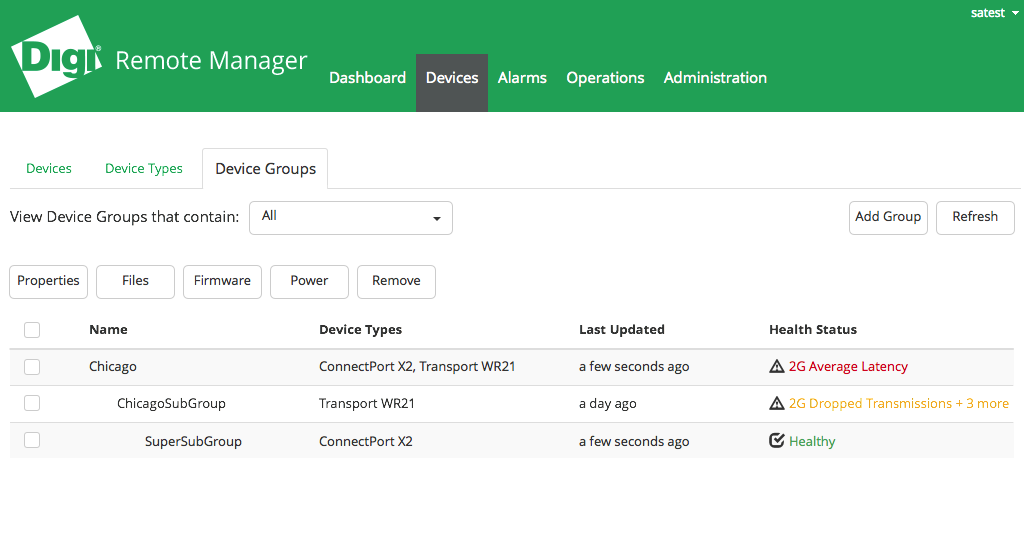Click the ConnectPort X2, Transport WR21 cell

417,366
